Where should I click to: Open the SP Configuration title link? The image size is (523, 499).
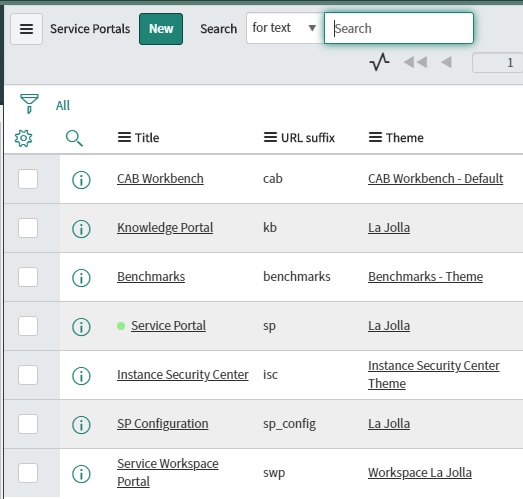tap(163, 424)
